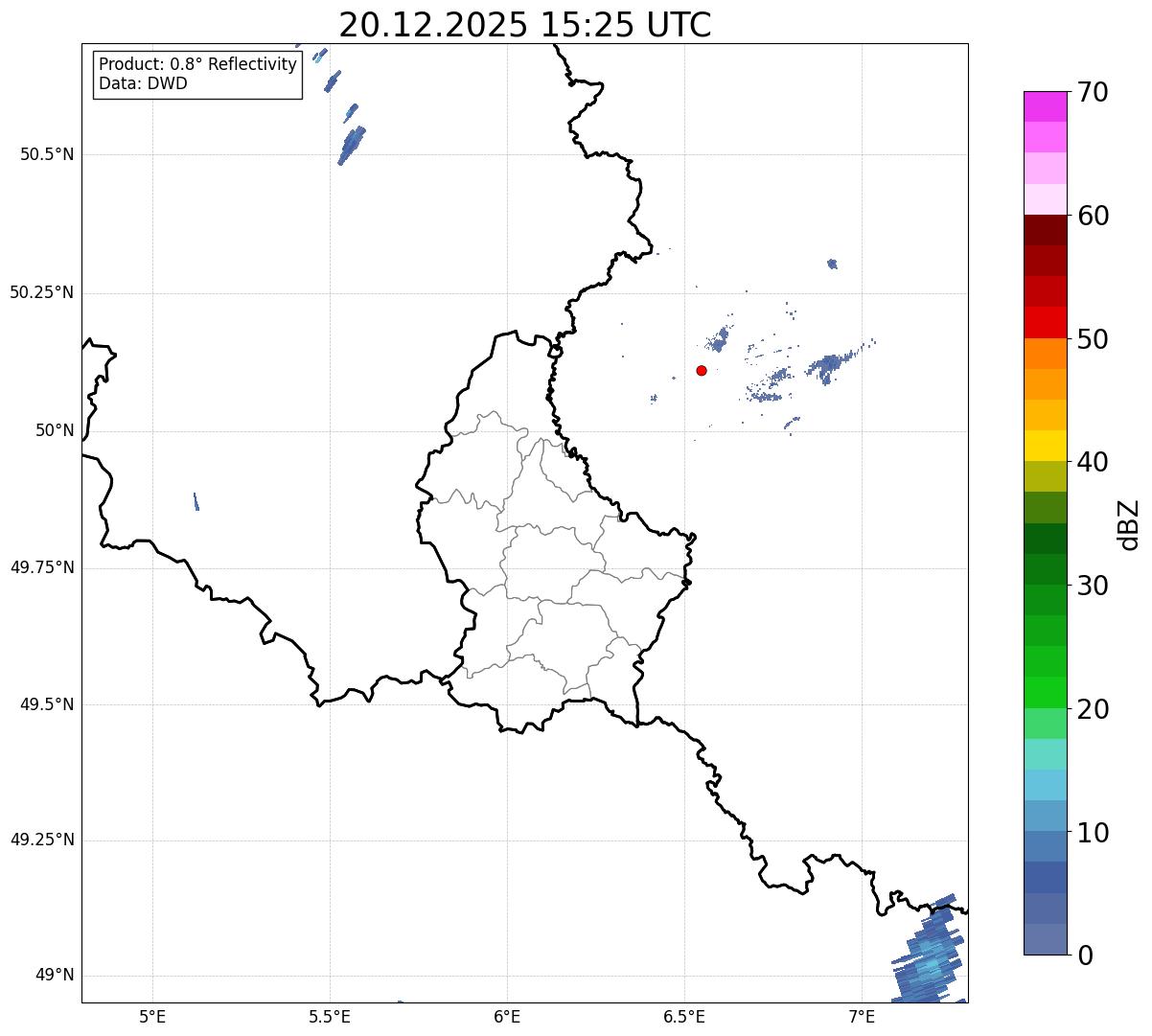Click the "7°E" longitude label
1152x1036 pixels.
[x=863, y=1017]
